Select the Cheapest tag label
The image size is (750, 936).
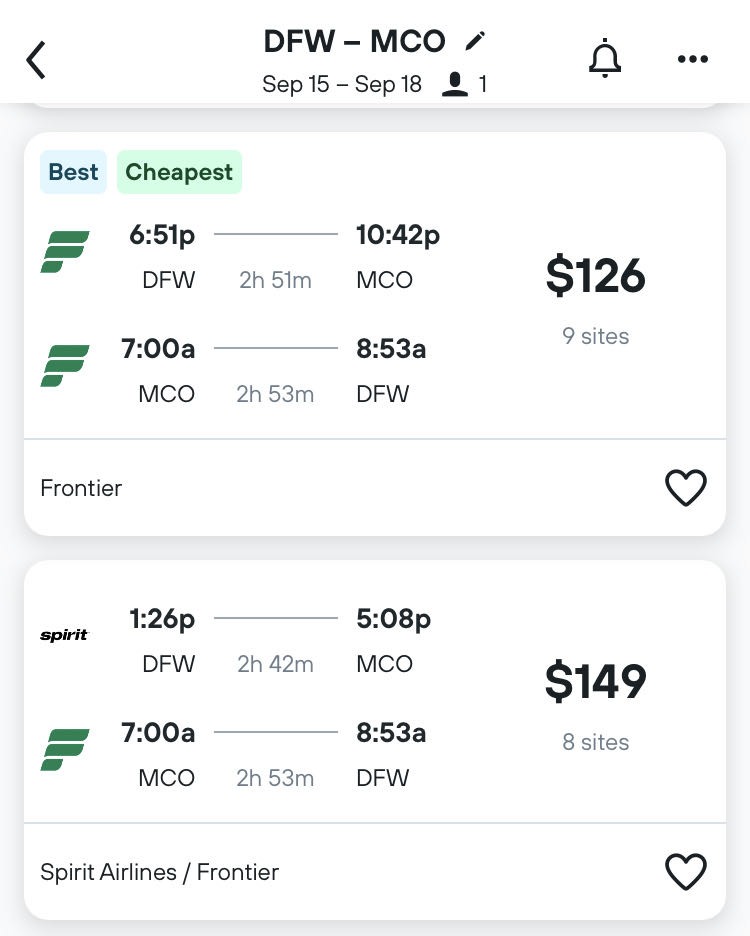[179, 172]
